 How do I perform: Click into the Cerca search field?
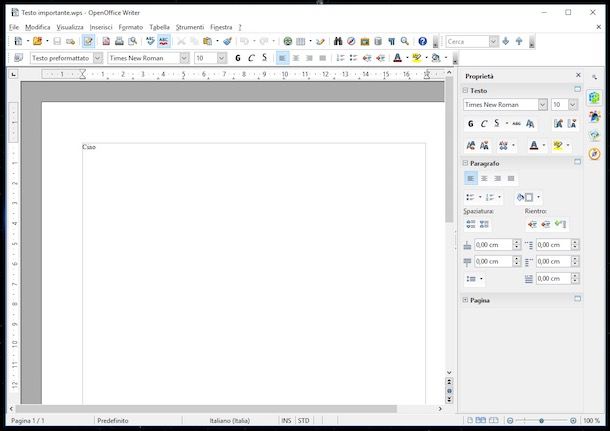[467, 41]
